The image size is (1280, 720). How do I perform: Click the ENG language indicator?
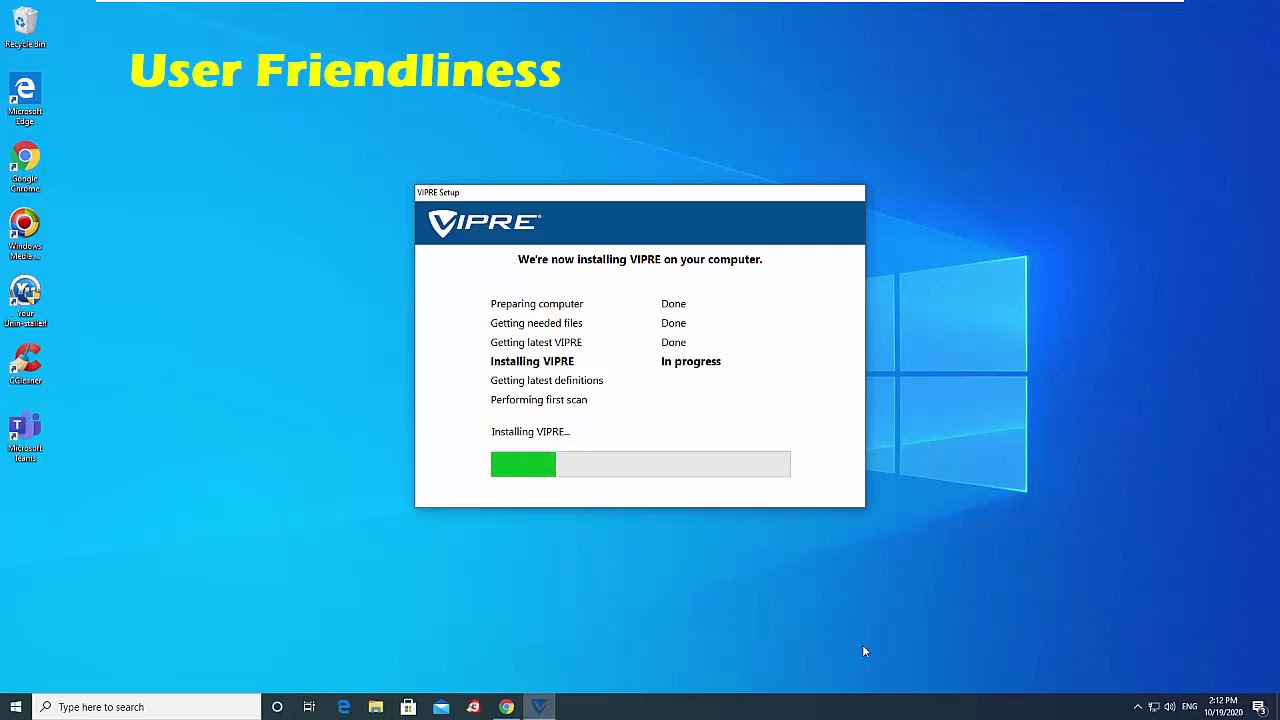click(x=1190, y=707)
